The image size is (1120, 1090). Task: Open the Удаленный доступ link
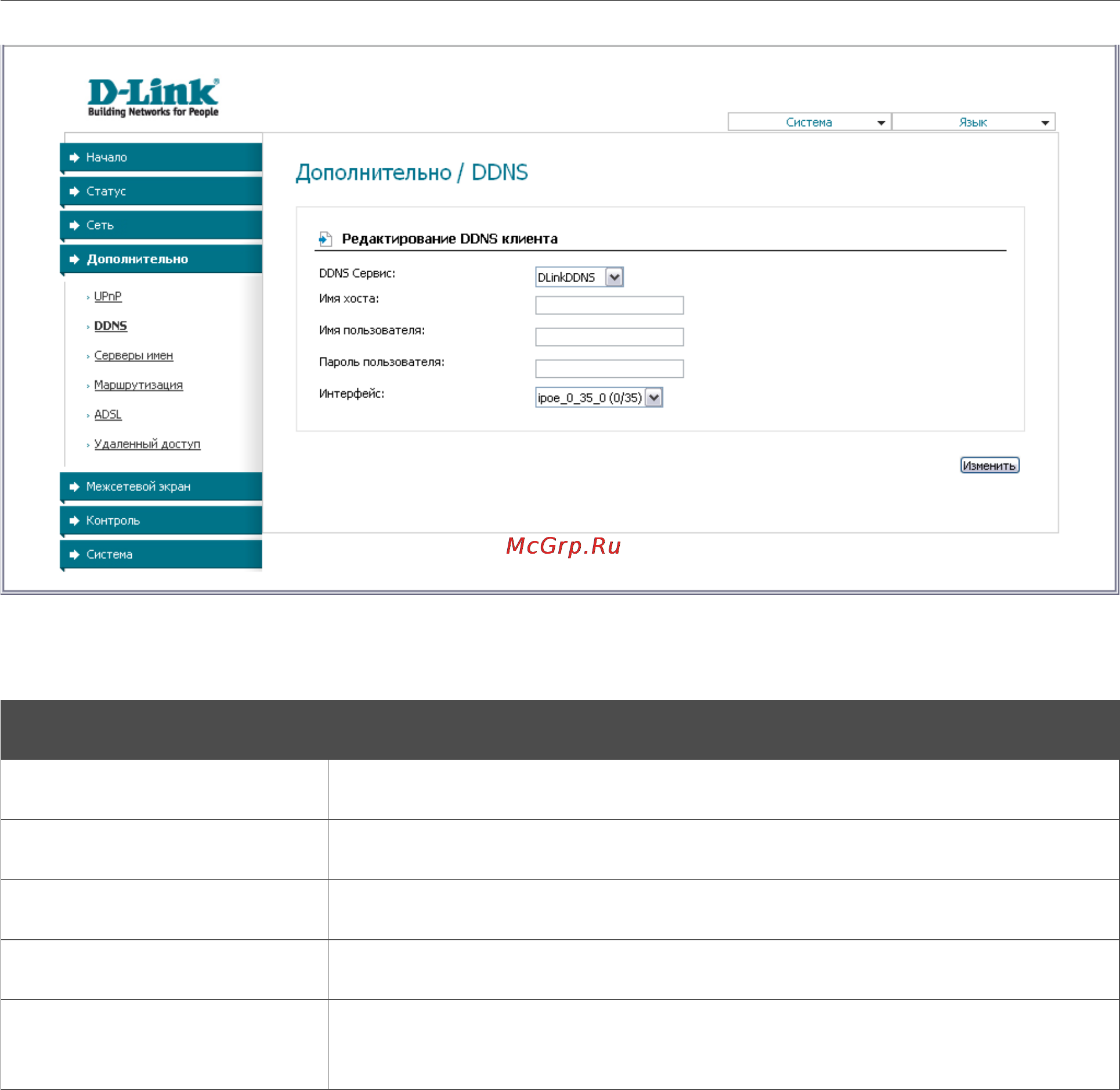pos(147,444)
